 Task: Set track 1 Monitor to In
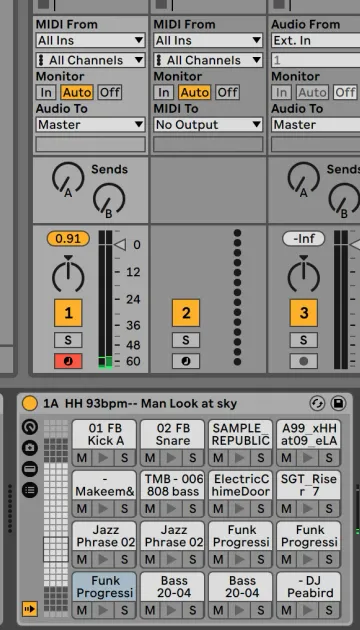click(x=46, y=92)
